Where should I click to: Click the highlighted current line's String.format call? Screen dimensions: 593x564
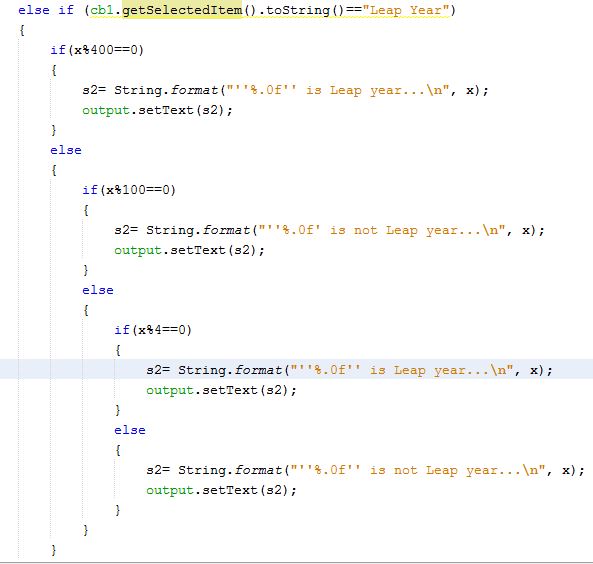(x=349, y=370)
